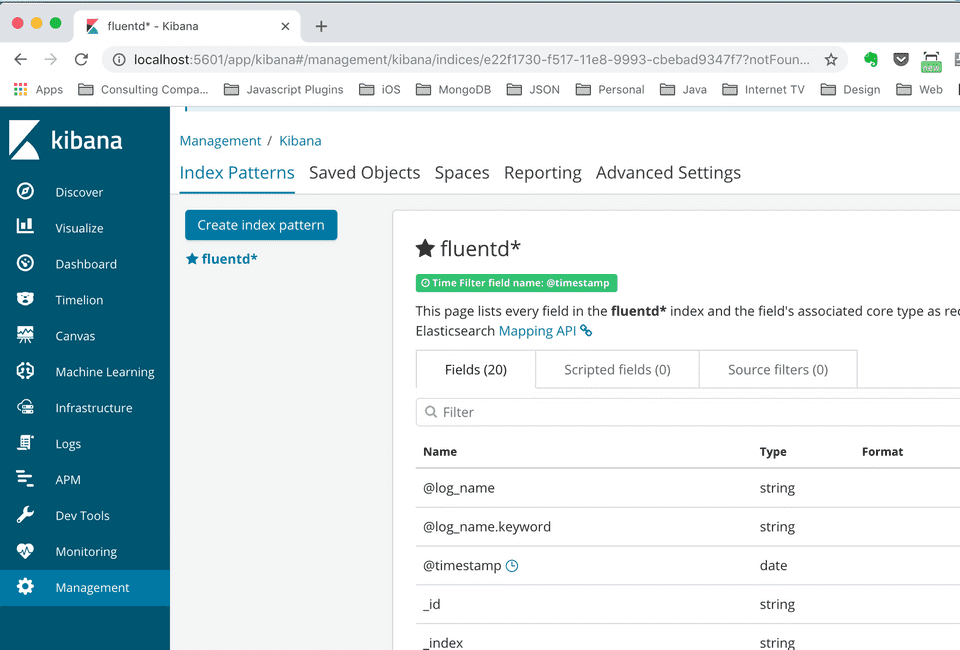Click the Machine Learning icon

26,372
